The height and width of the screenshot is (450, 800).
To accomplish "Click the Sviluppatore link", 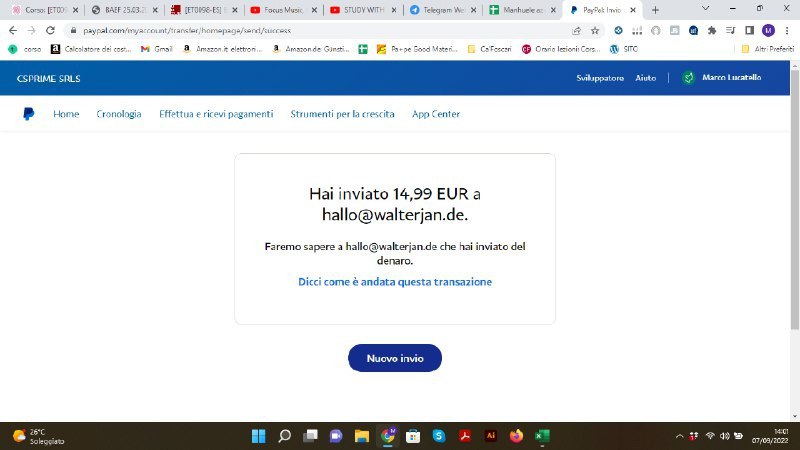I will pos(600,78).
